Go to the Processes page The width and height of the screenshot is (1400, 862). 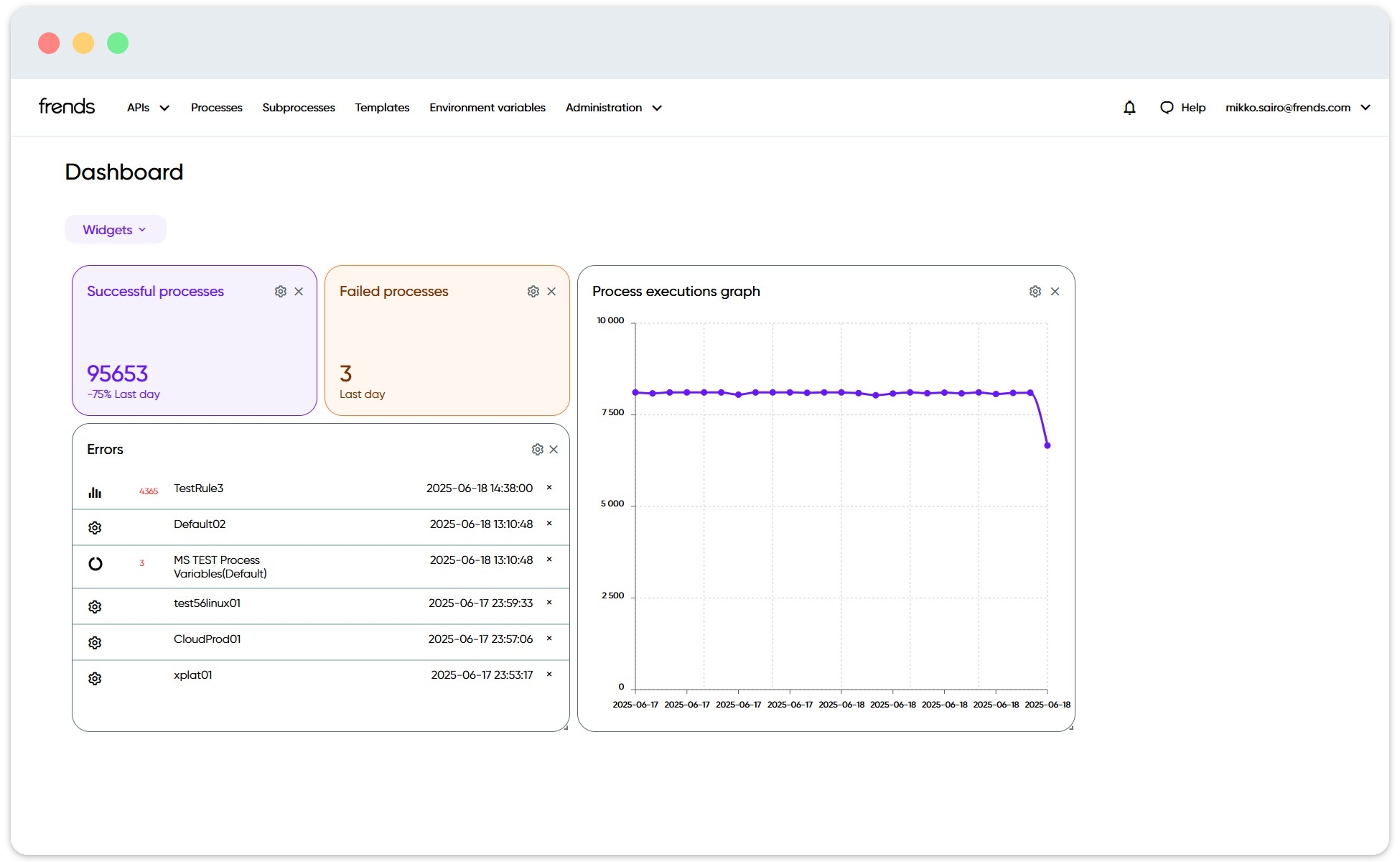(217, 108)
